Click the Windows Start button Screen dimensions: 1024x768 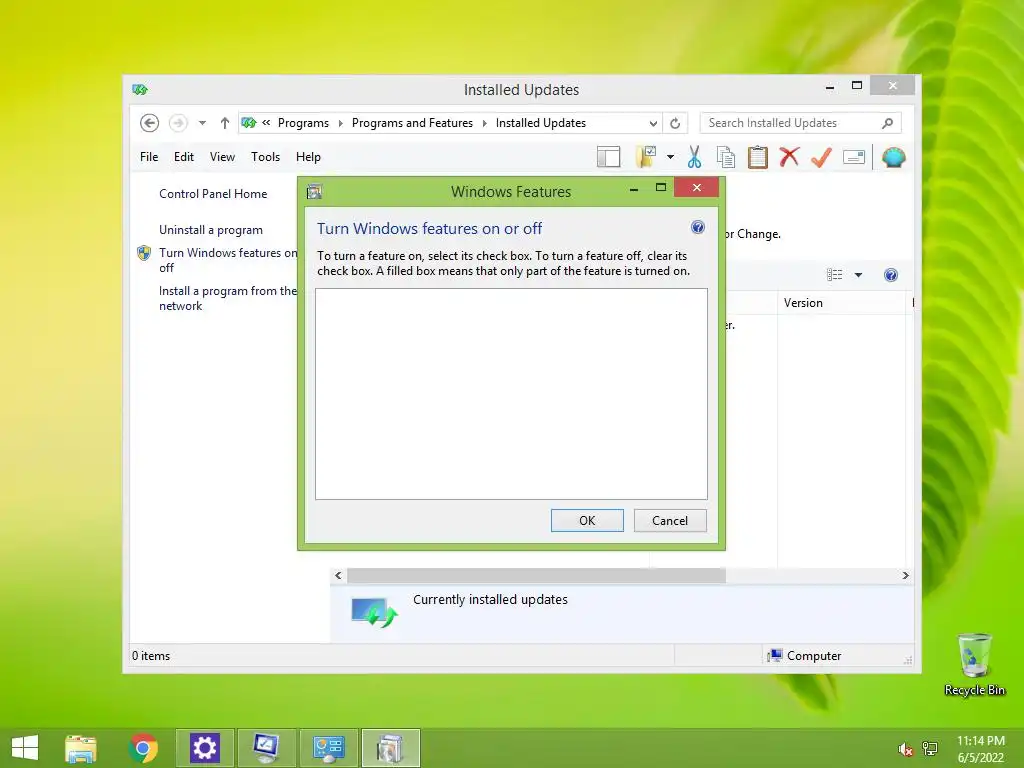[25, 748]
